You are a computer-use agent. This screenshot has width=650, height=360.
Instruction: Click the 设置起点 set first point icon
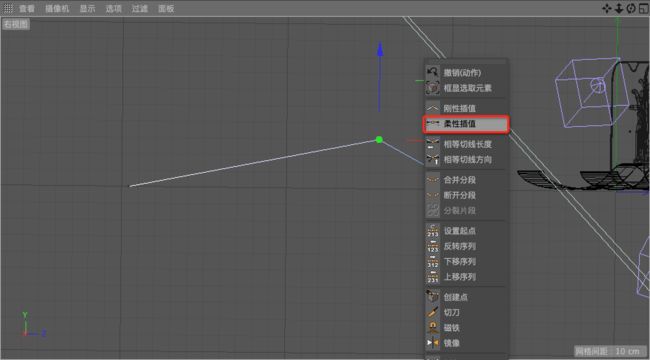(433, 231)
